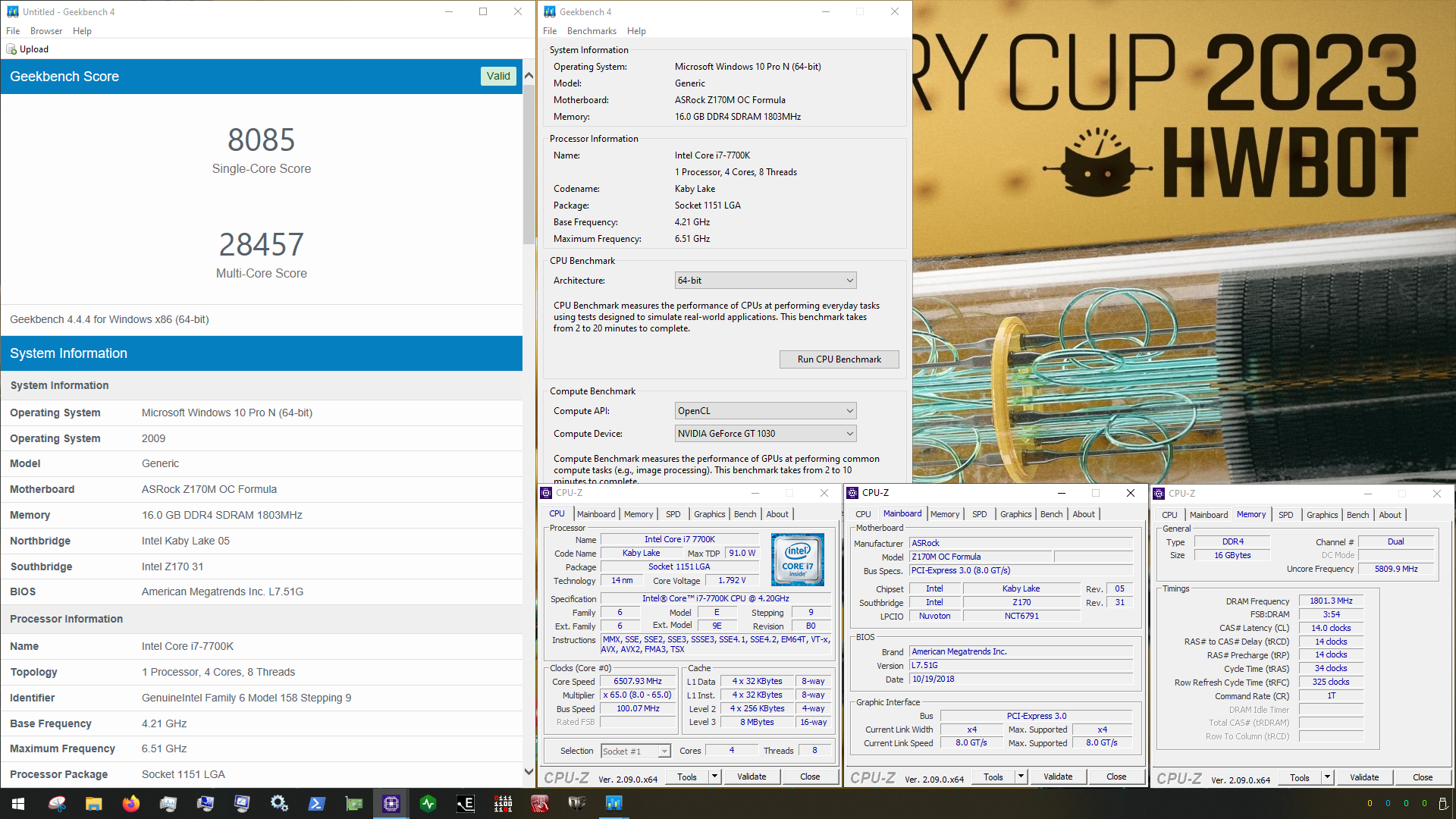Click the green Valid badge
Viewport: 1456px width, 819px height.
[x=498, y=76]
